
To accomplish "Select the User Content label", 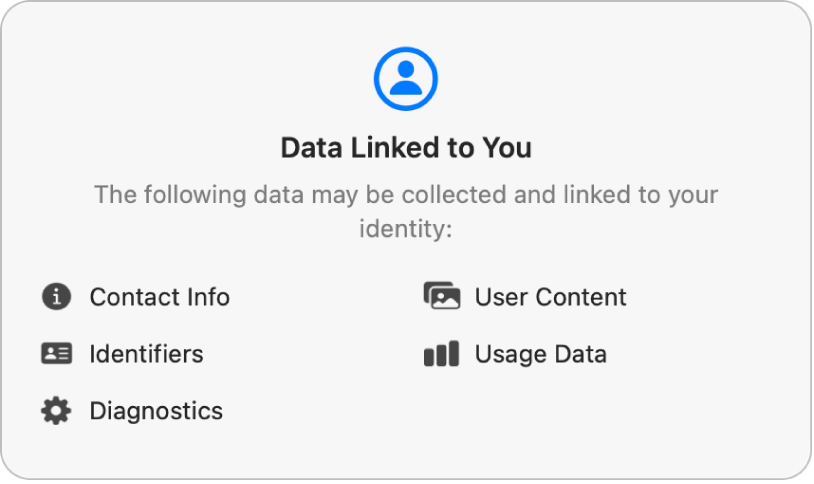I will pyautogui.click(x=550, y=297).
